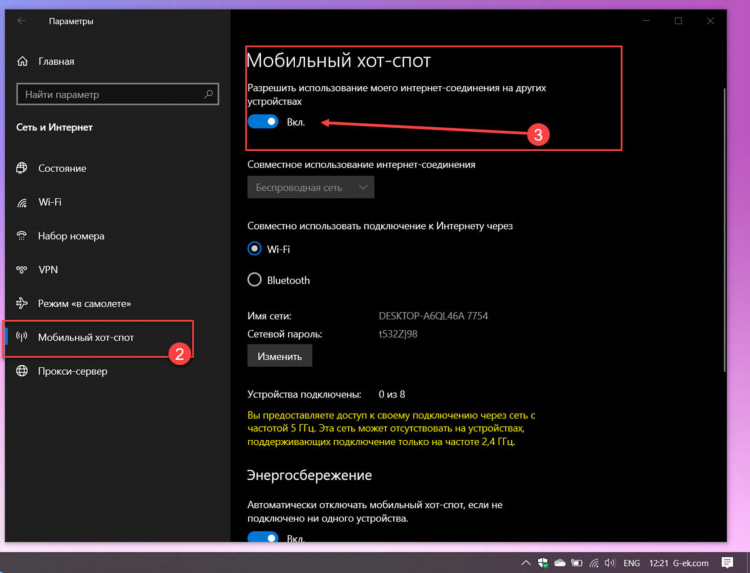Go to the Wi-Fi settings page
Screen dimensions: 750x573
(39, 202)
